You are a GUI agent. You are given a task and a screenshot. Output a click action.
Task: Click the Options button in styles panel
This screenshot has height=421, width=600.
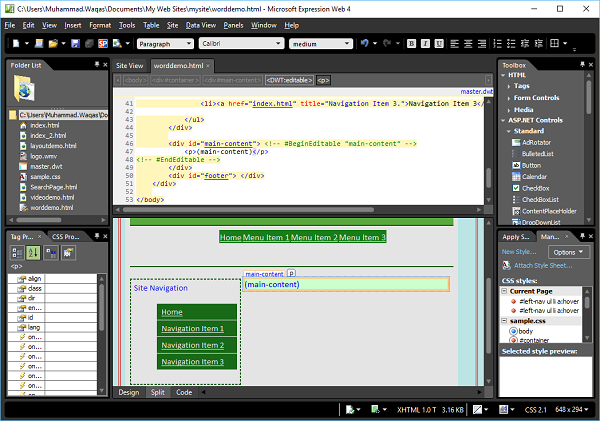pos(567,252)
